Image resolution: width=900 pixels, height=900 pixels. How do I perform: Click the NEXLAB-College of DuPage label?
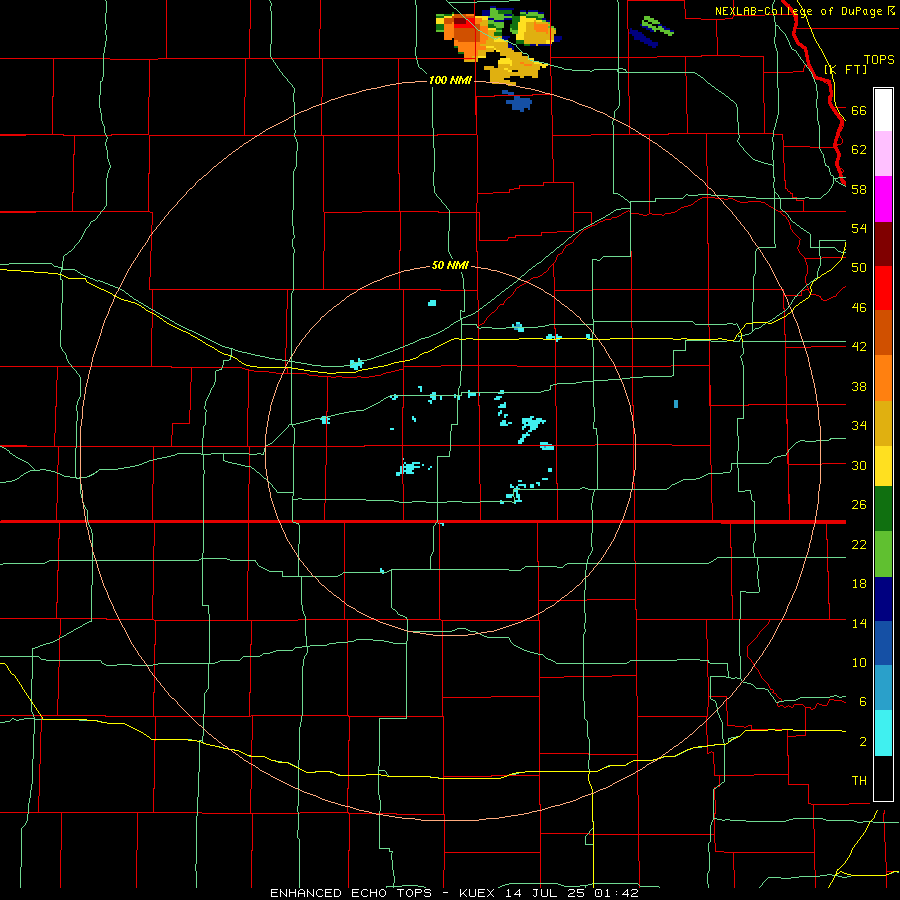[800, 11]
